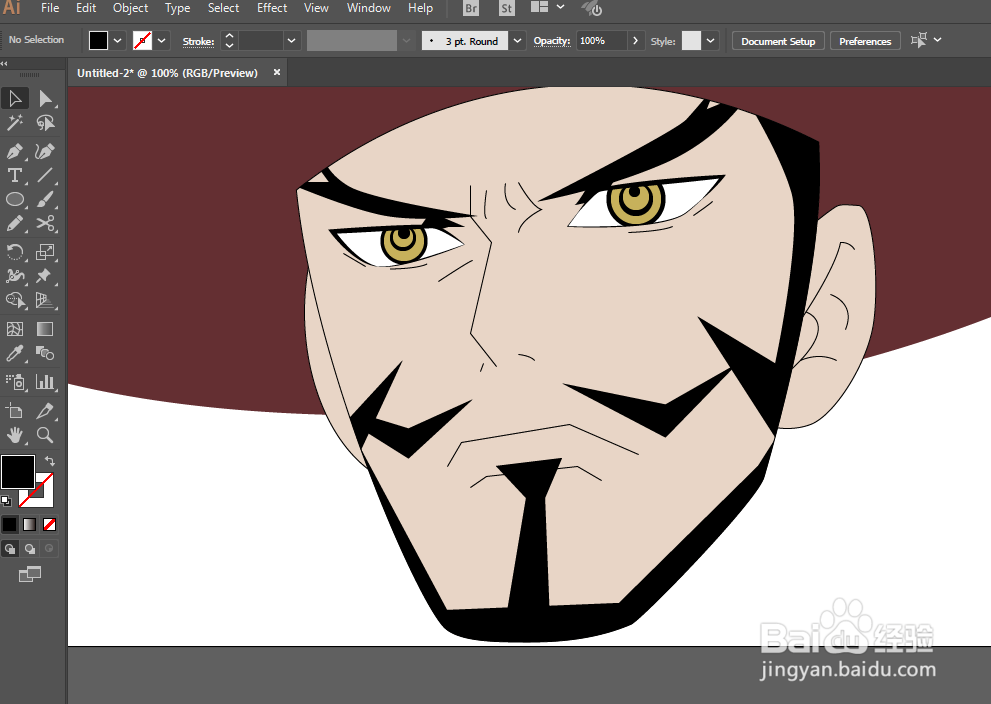Toggle None fill mode button

pyautogui.click(x=49, y=525)
